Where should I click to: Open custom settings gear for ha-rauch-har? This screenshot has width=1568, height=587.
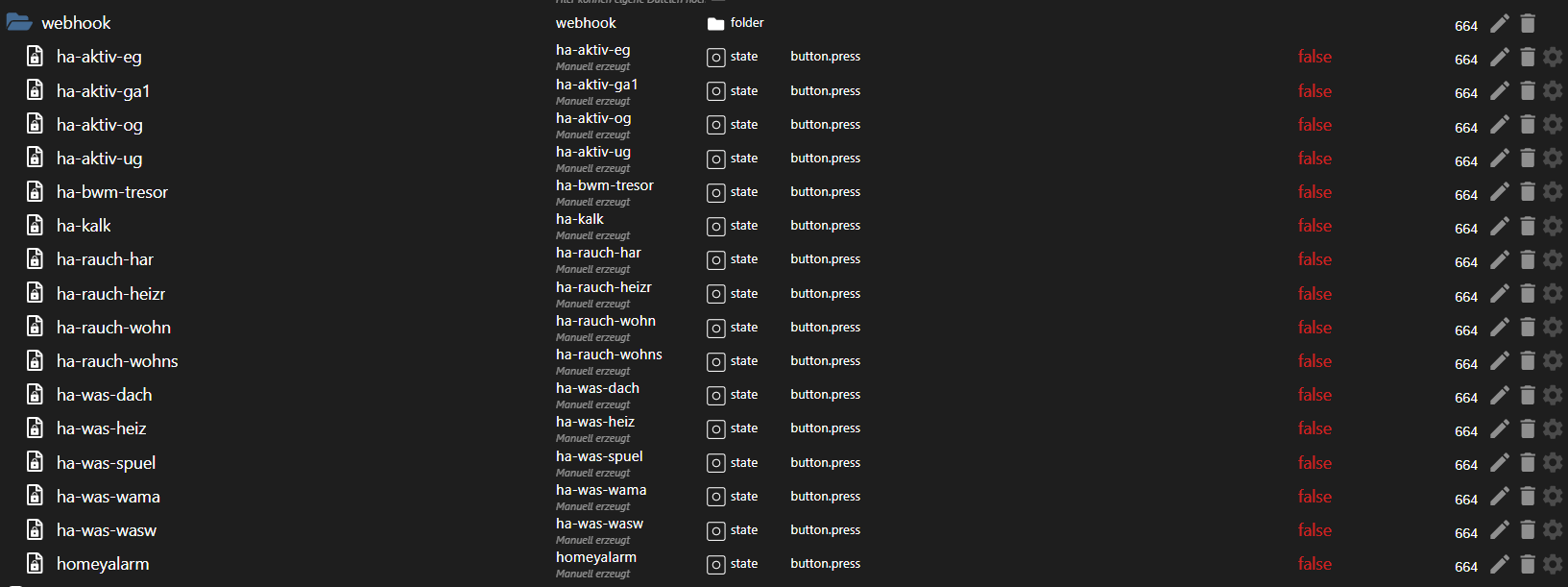(x=1553, y=259)
